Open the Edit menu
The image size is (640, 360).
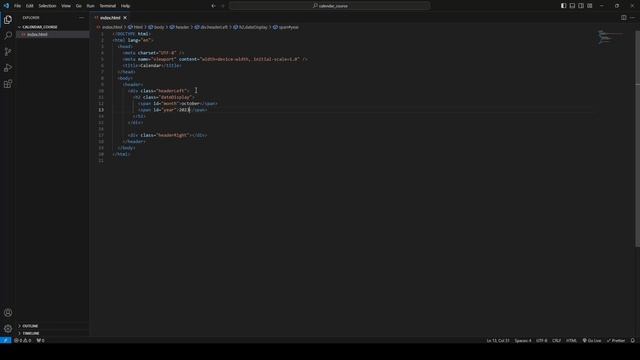click(29, 6)
